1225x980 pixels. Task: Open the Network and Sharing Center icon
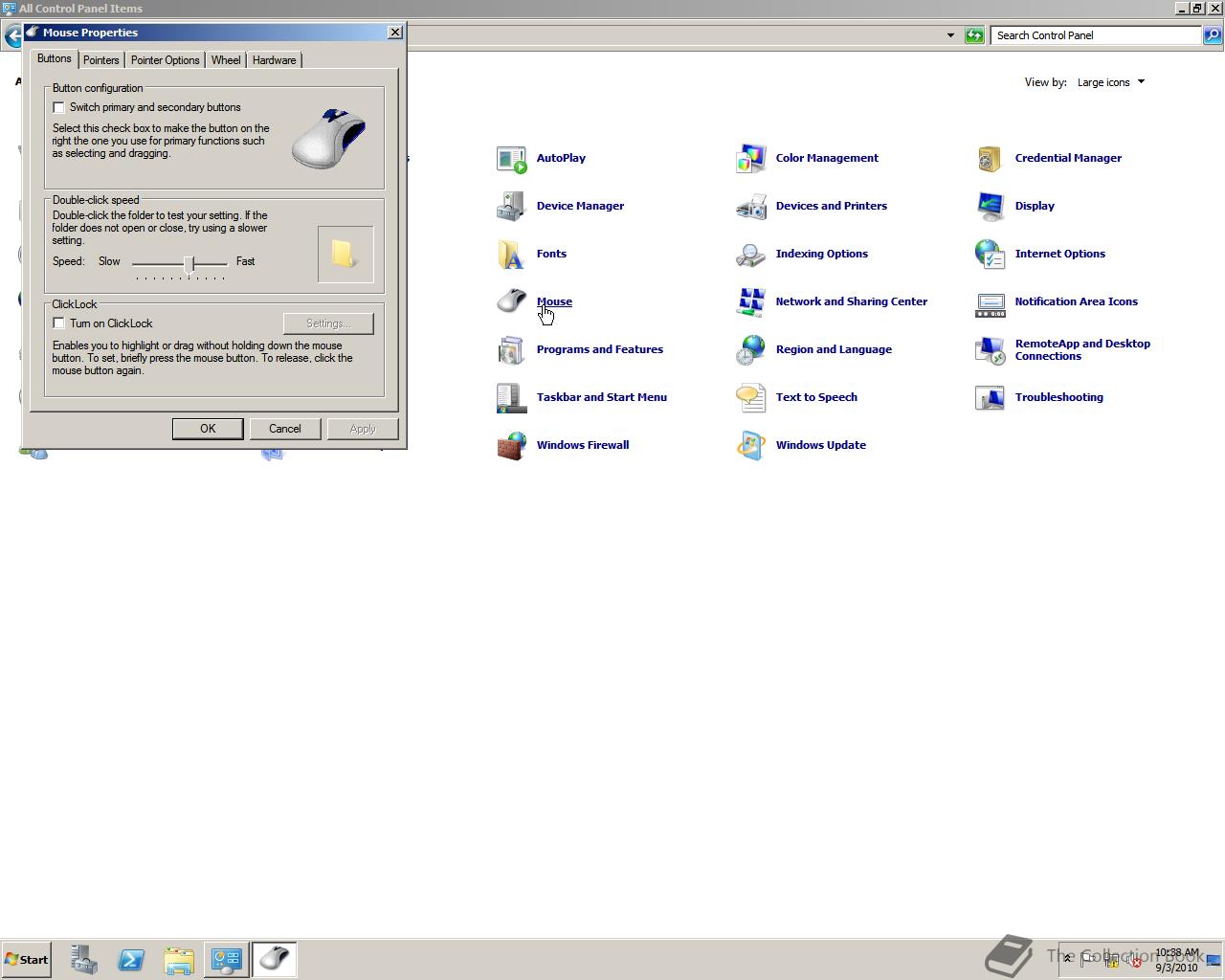point(751,302)
